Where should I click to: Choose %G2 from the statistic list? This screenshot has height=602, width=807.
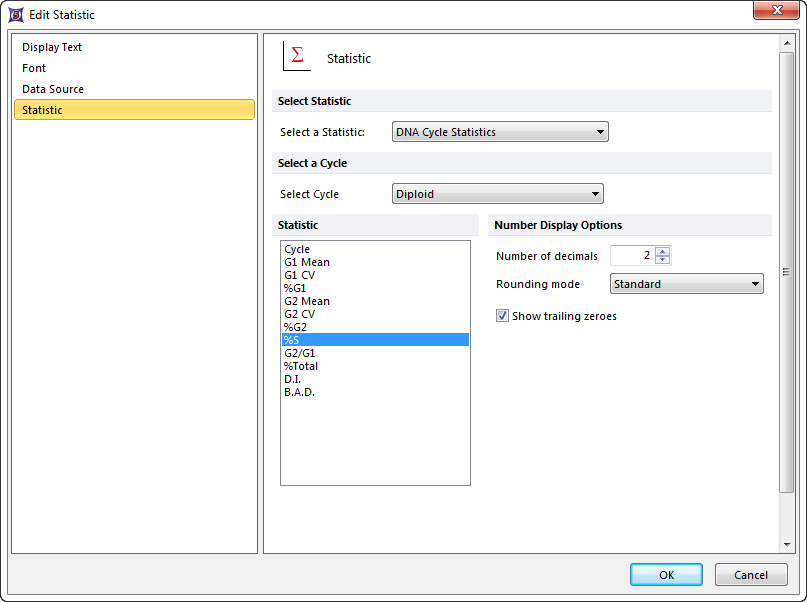pyautogui.click(x=296, y=327)
